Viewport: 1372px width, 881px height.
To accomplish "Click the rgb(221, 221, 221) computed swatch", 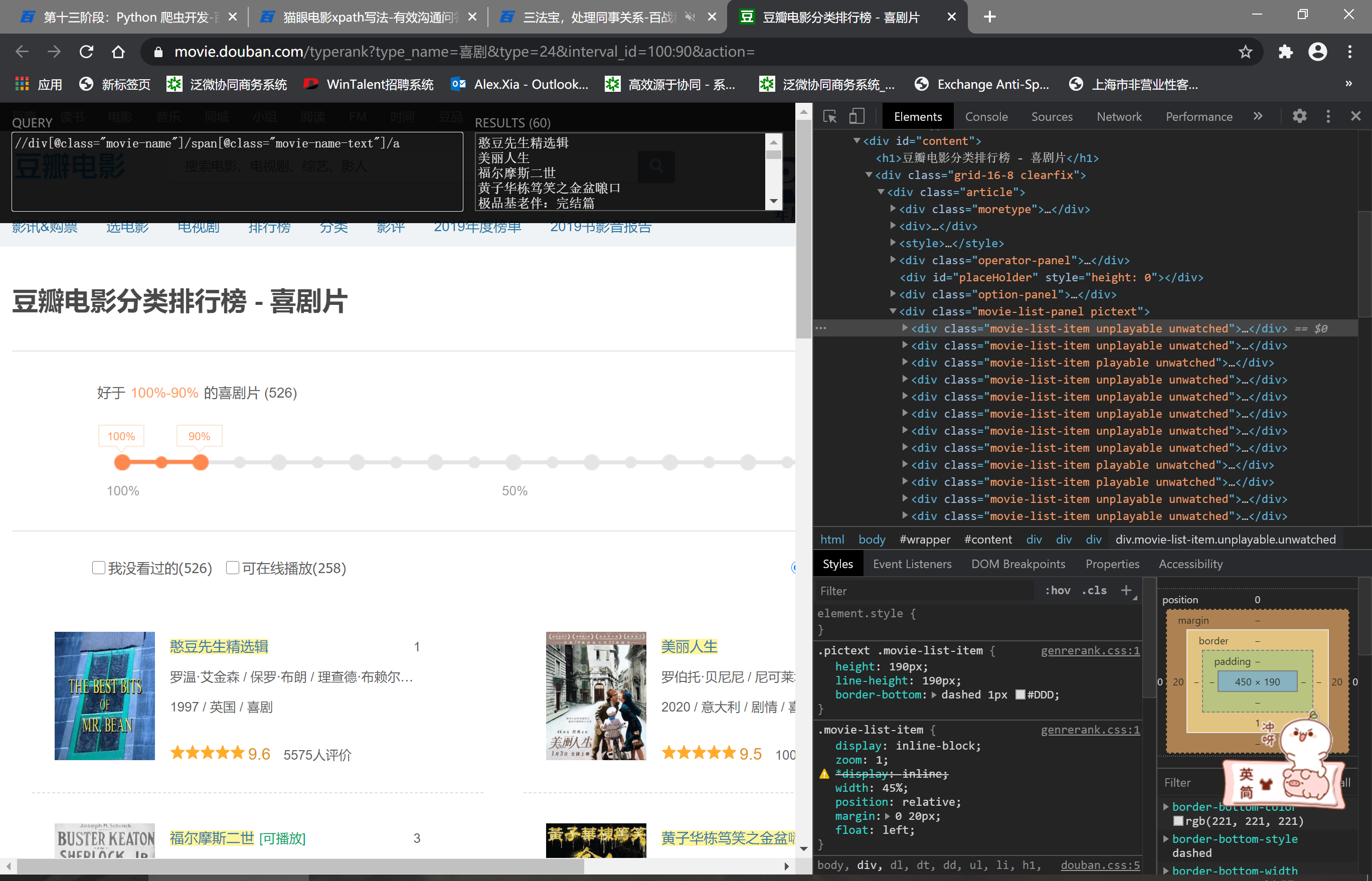I will click(1177, 821).
